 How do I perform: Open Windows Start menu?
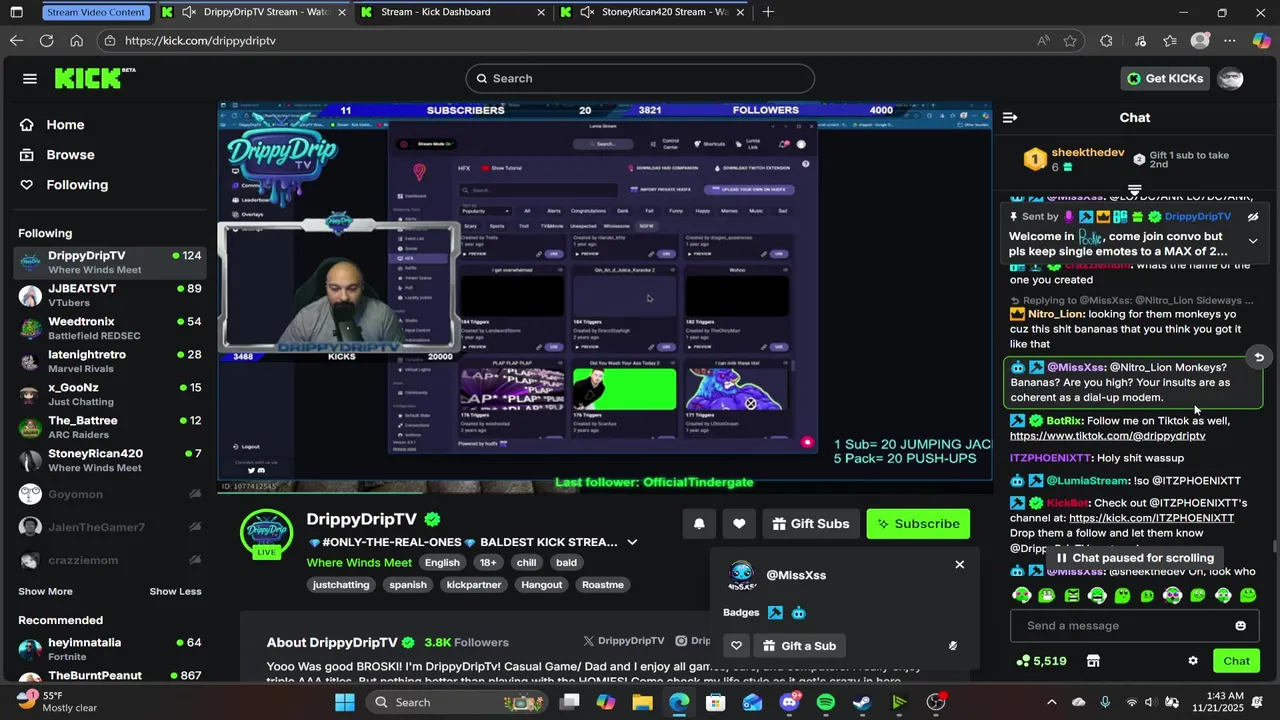pos(344,702)
